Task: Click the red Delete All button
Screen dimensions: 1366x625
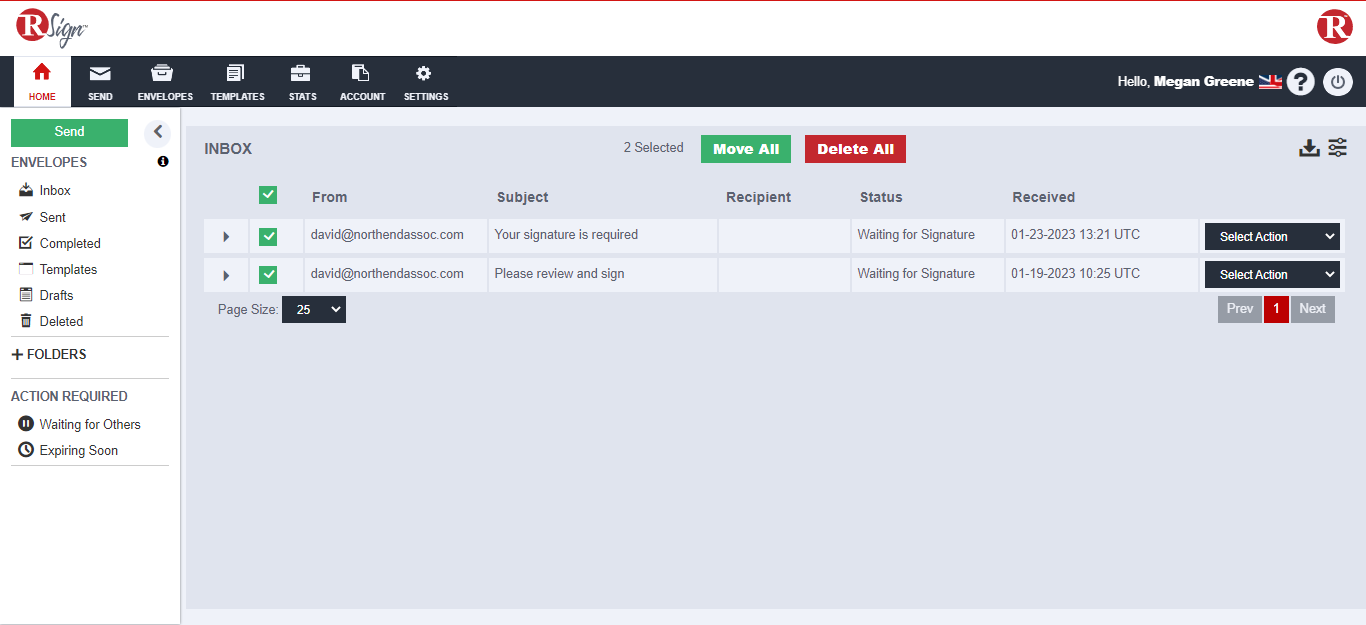Action: click(855, 149)
